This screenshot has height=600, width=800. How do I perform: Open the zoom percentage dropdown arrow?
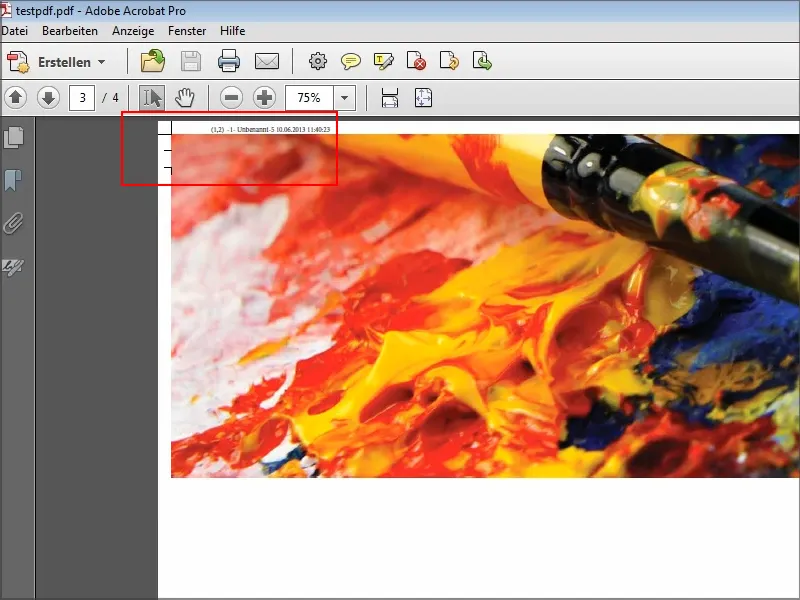345,98
